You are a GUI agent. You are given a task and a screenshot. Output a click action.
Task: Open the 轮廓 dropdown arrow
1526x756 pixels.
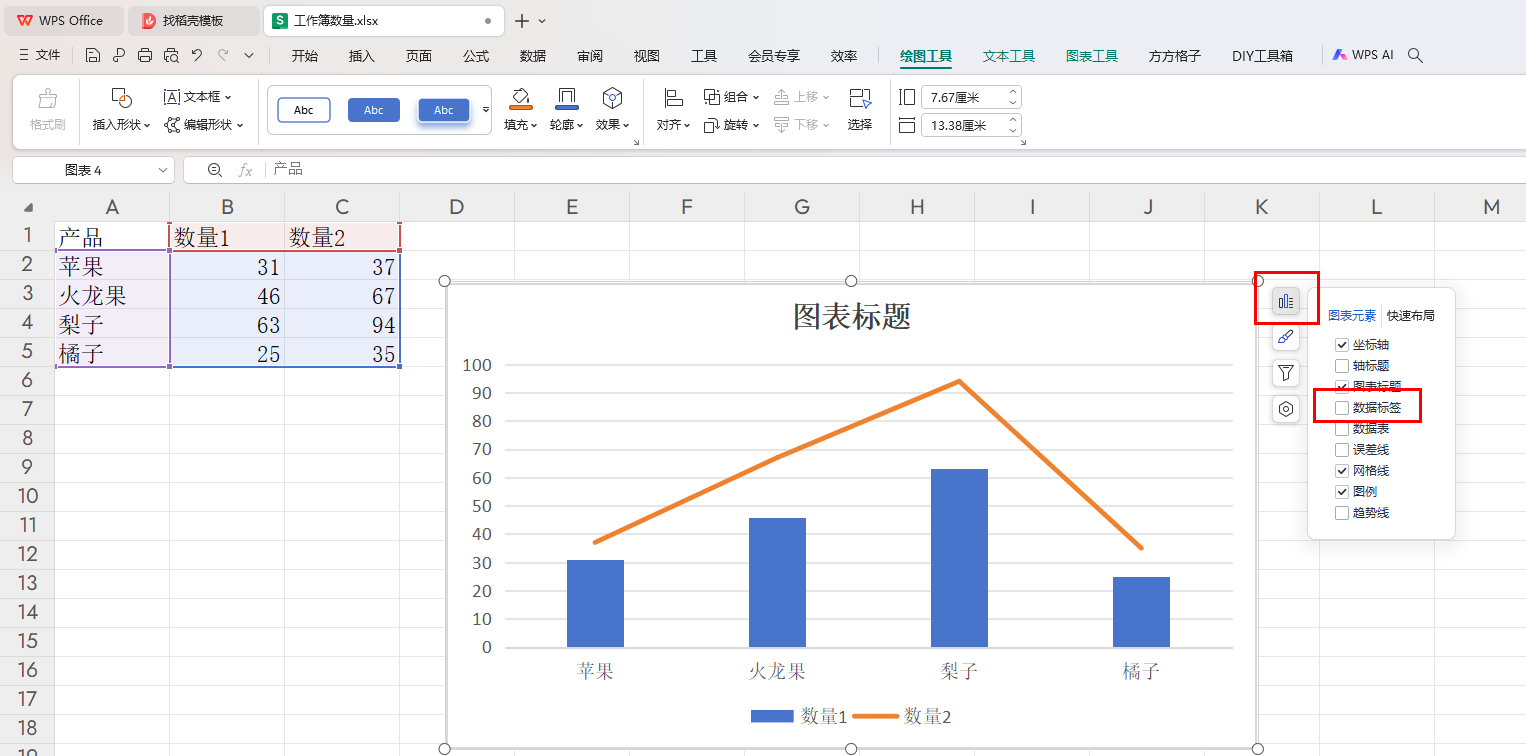pyautogui.click(x=580, y=126)
